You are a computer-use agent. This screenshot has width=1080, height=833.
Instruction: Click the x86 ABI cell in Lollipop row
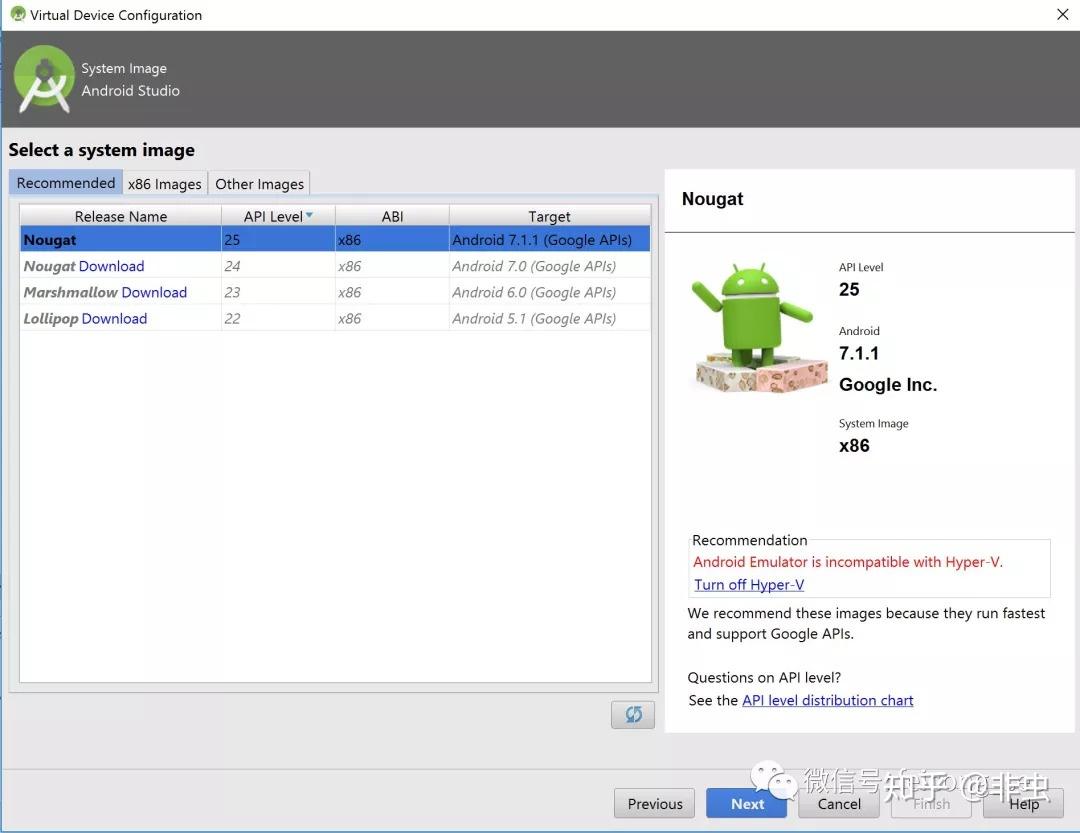click(392, 318)
